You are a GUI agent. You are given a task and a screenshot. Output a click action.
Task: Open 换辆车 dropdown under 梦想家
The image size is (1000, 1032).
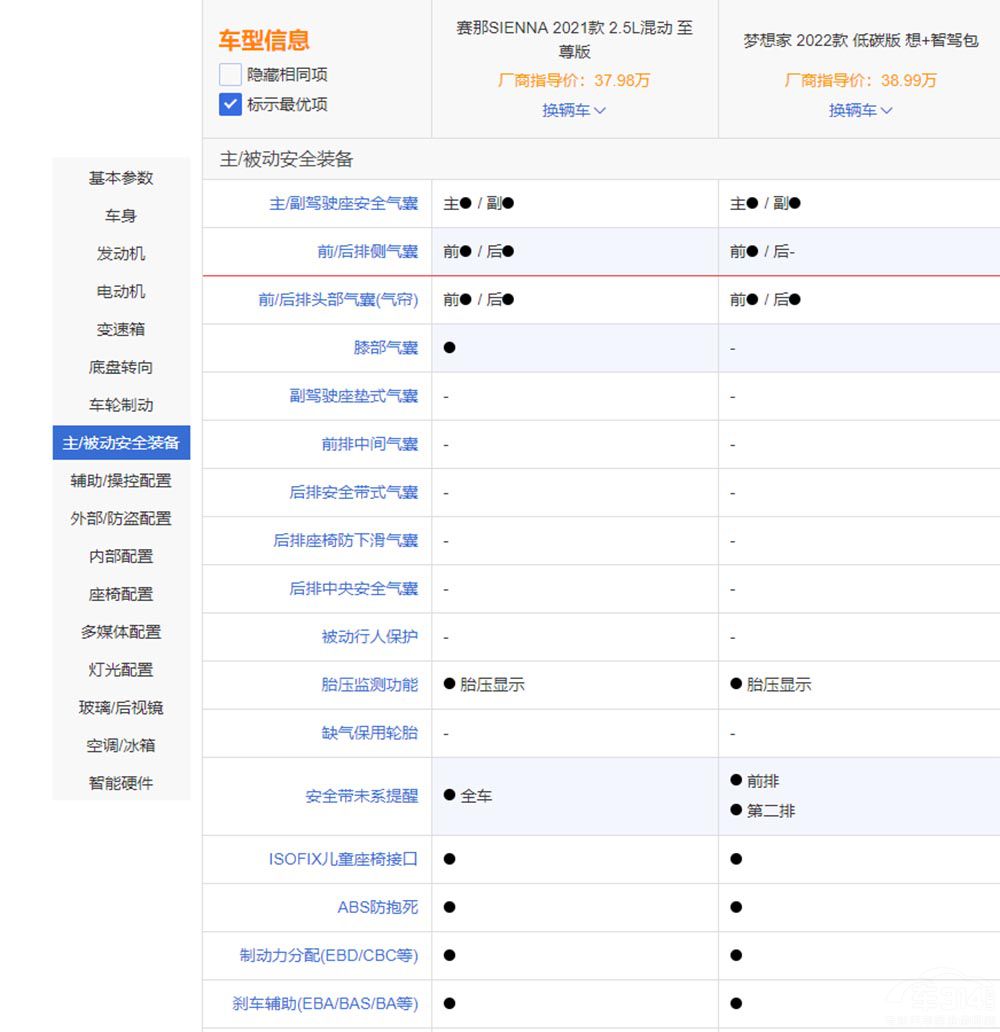click(x=860, y=110)
